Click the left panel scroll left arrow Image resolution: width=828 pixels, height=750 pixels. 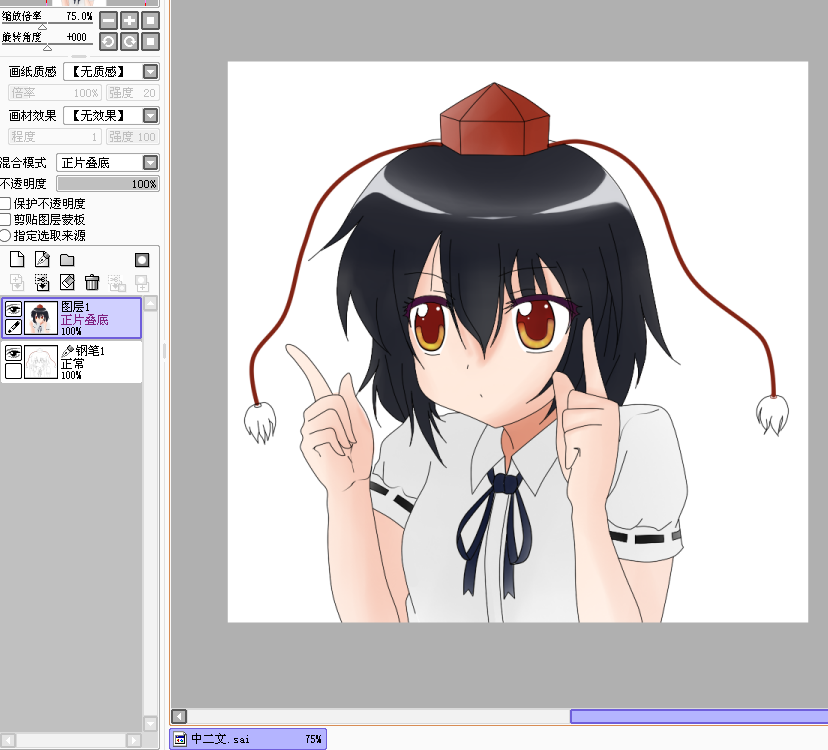[x=8, y=740]
